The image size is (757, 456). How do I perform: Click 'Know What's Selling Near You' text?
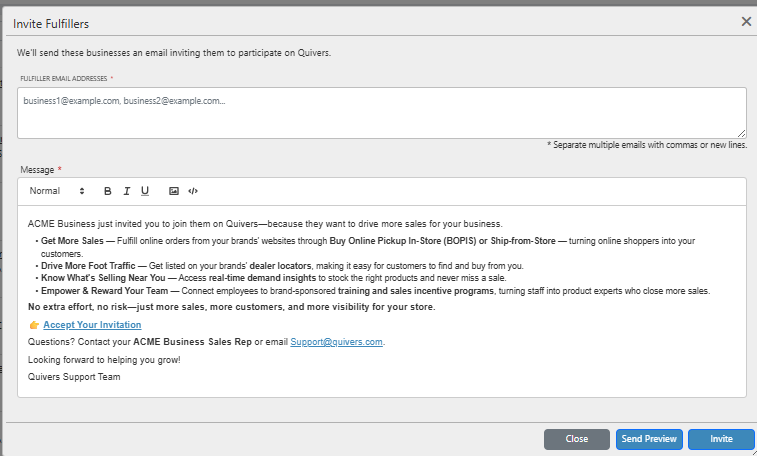[103, 278]
